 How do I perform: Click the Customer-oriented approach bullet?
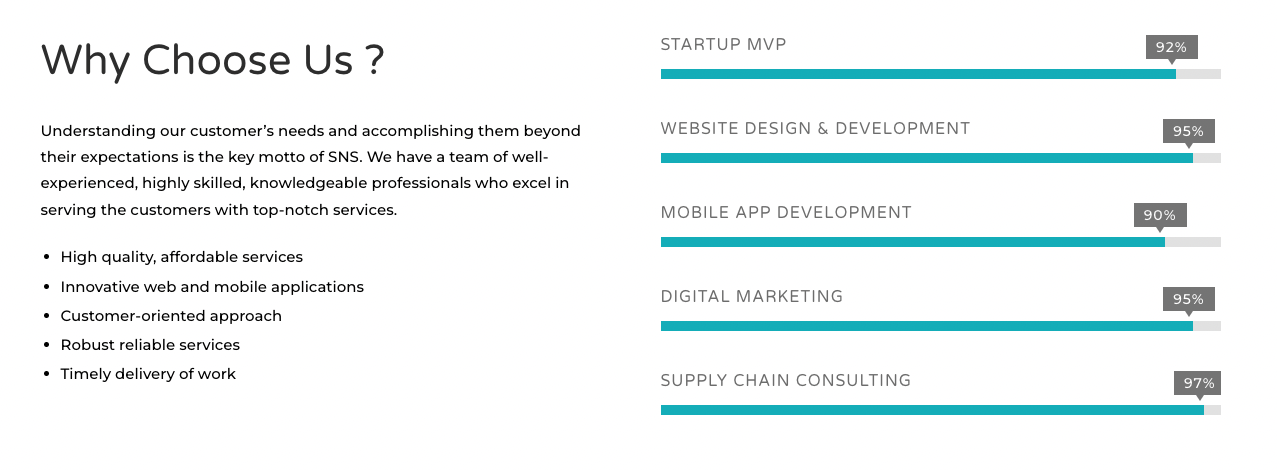tap(171, 316)
